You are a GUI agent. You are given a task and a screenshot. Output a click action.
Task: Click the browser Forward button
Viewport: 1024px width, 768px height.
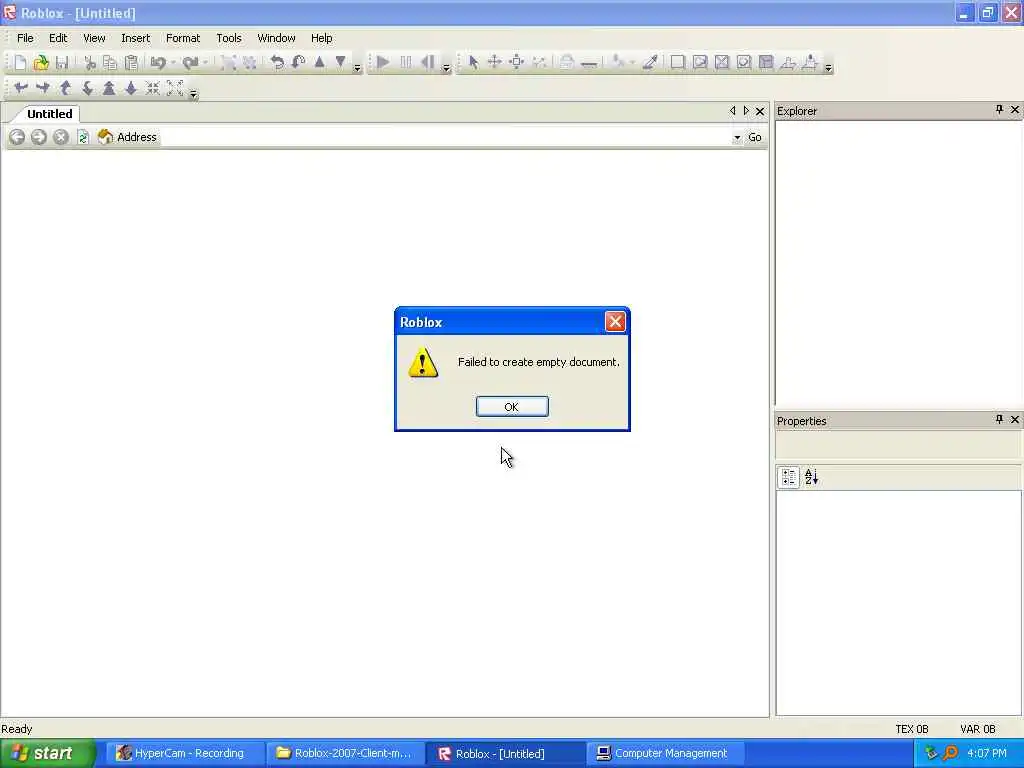39,137
